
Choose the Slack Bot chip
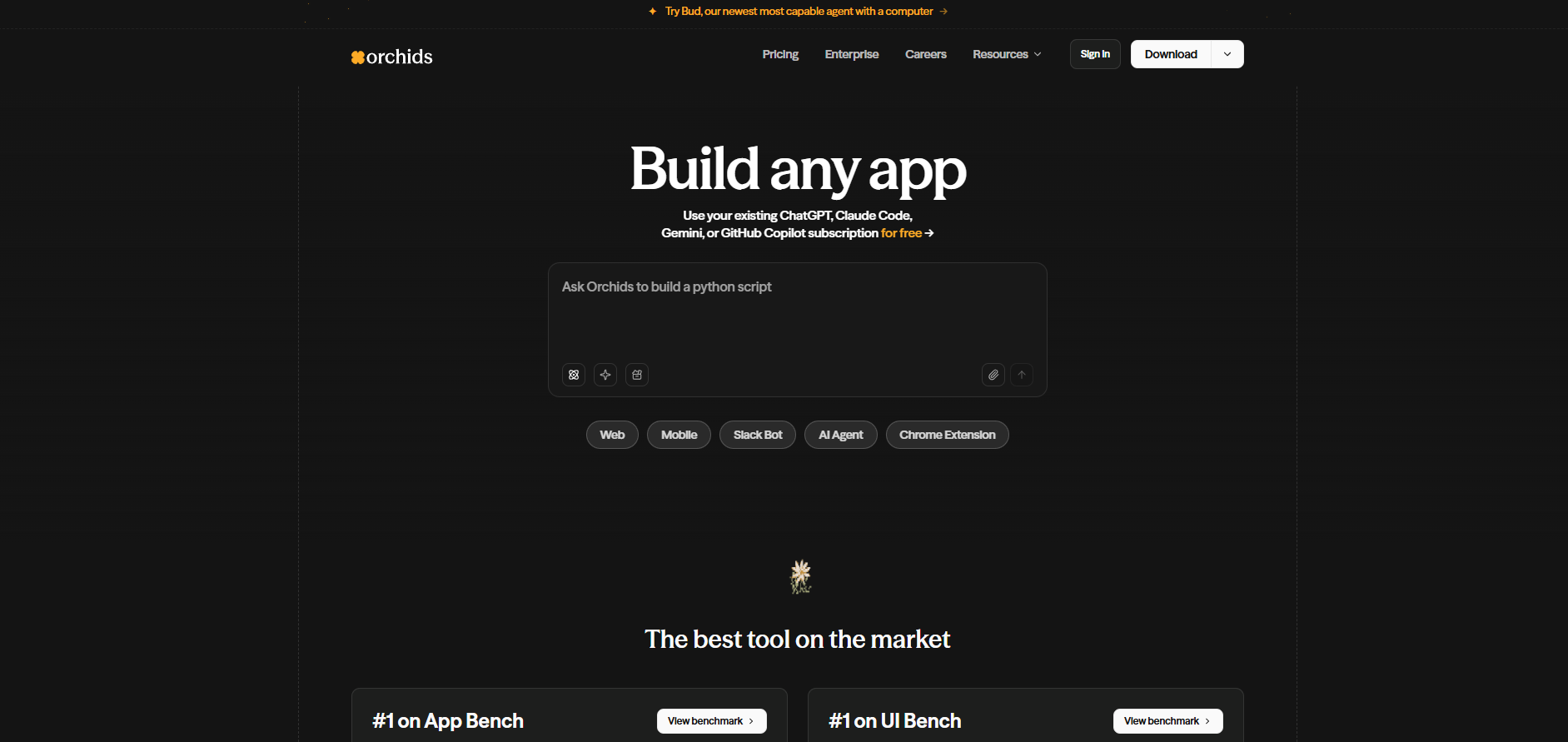coord(758,435)
